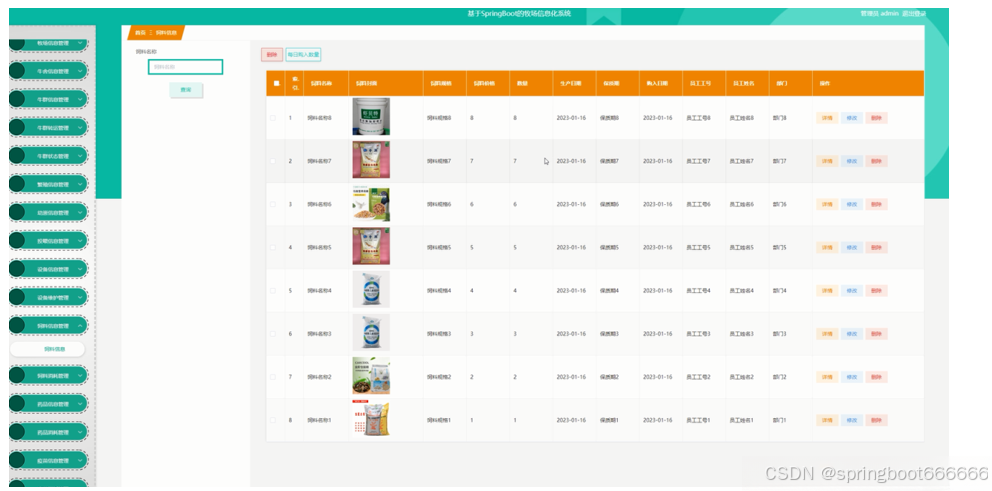The height and width of the screenshot is (491, 992).
Task: Click the red 删除 button above the table
Action: point(271,54)
